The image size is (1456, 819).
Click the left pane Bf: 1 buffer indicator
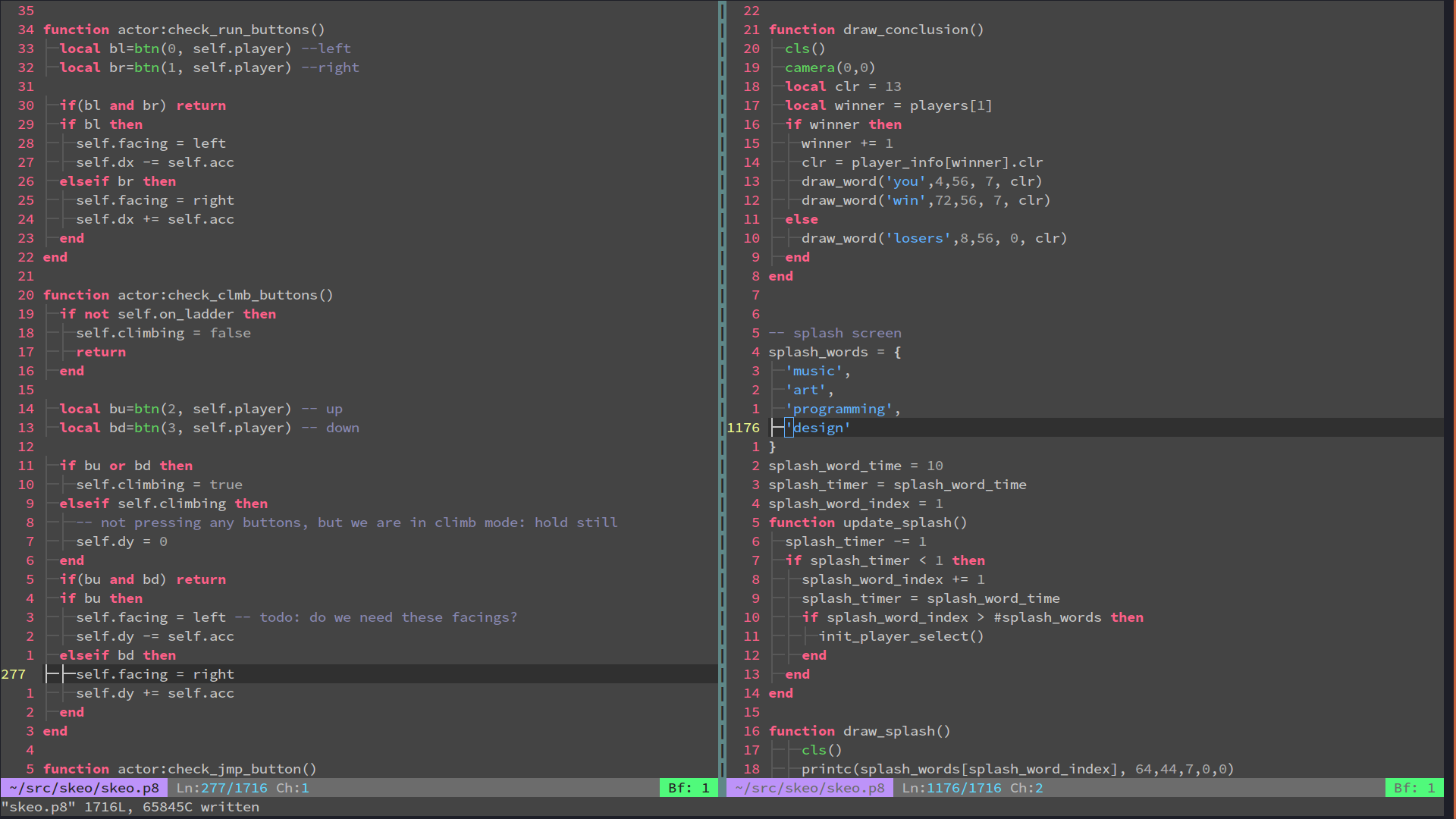coord(689,788)
